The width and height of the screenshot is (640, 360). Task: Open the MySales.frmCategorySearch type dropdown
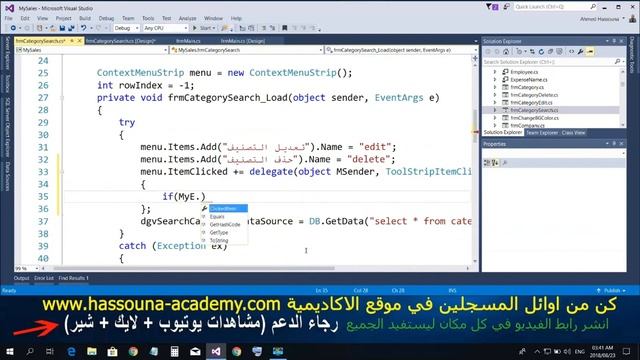coord(247,50)
